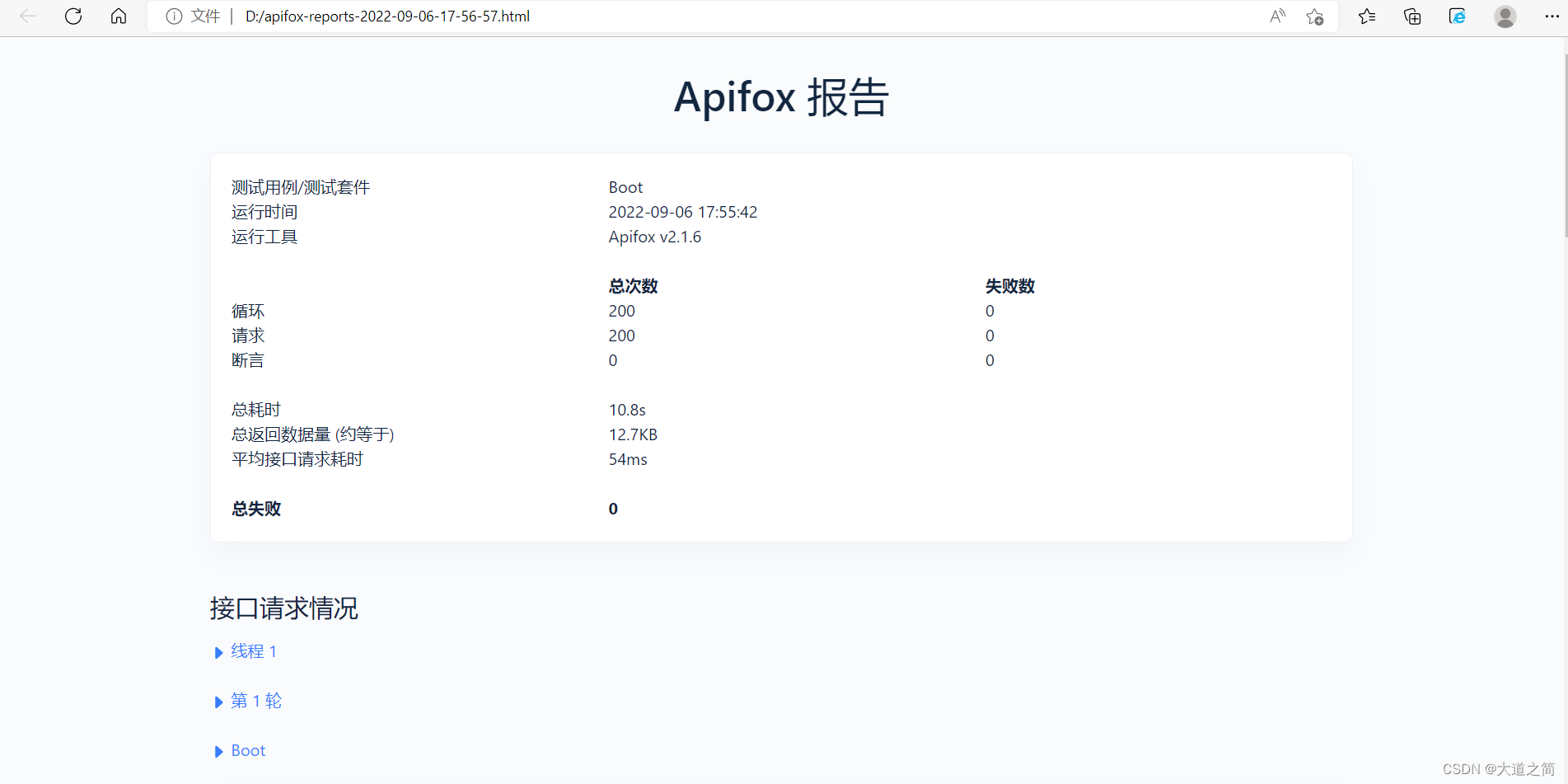The width and height of the screenshot is (1568, 784).
Task: View site information icon in address bar
Action: (x=174, y=16)
